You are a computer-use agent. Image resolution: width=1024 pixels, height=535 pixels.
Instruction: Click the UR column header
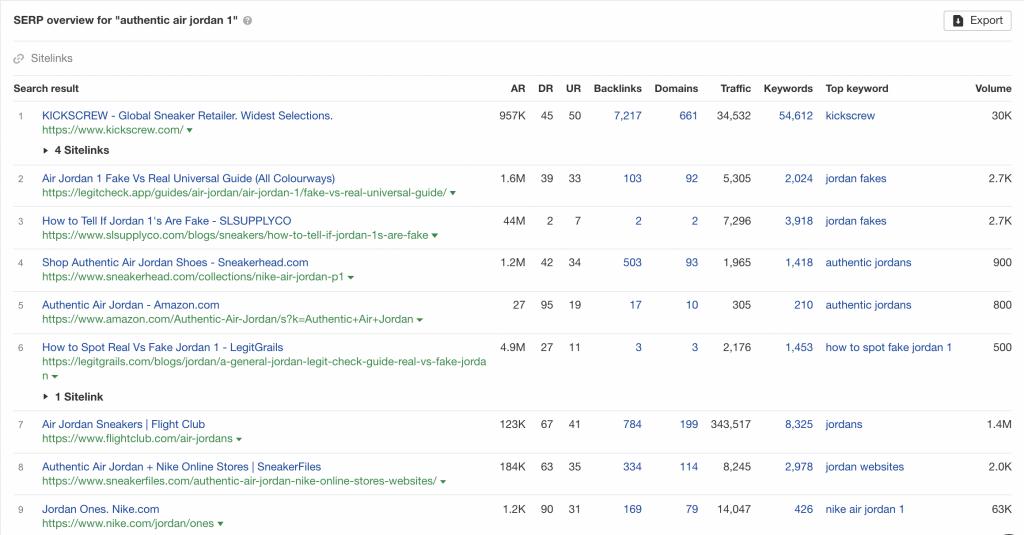pyautogui.click(x=573, y=89)
